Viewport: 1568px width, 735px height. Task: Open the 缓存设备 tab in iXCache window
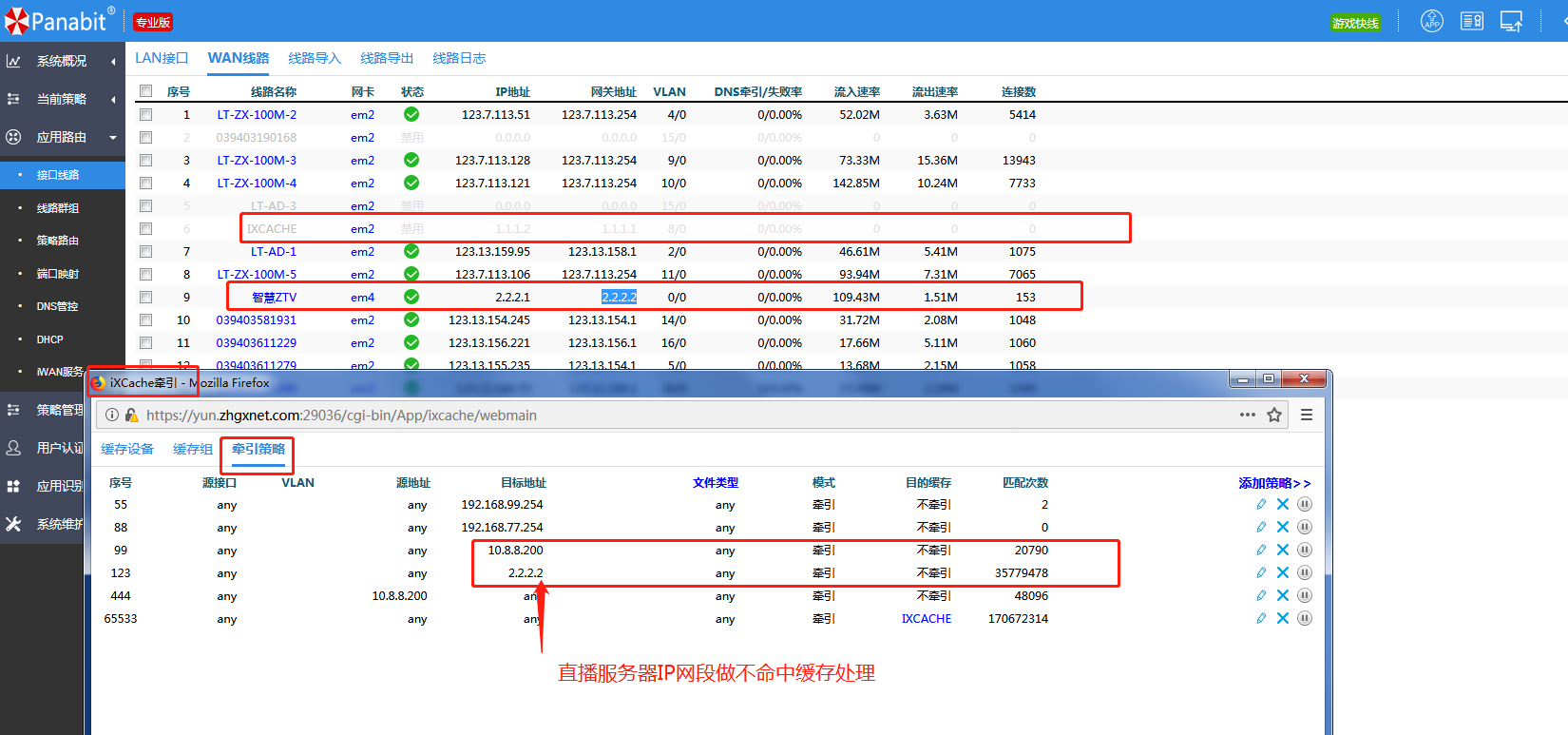(127, 449)
